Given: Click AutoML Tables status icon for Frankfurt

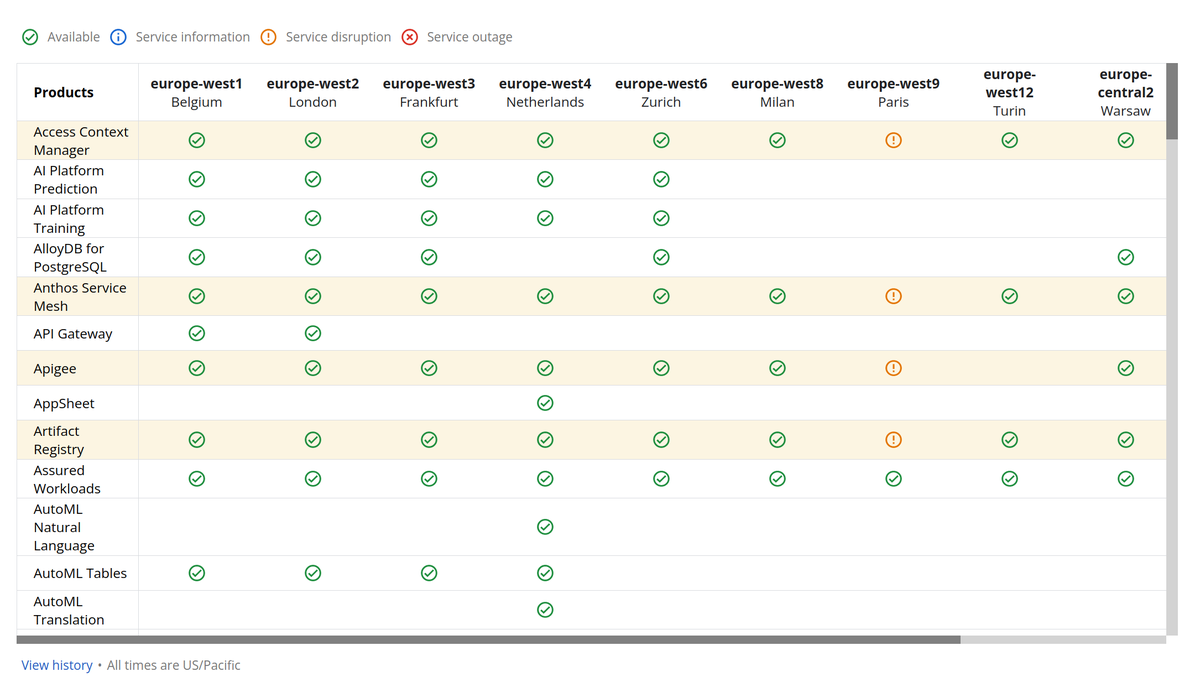Looking at the screenshot, I should click(x=429, y=573).
